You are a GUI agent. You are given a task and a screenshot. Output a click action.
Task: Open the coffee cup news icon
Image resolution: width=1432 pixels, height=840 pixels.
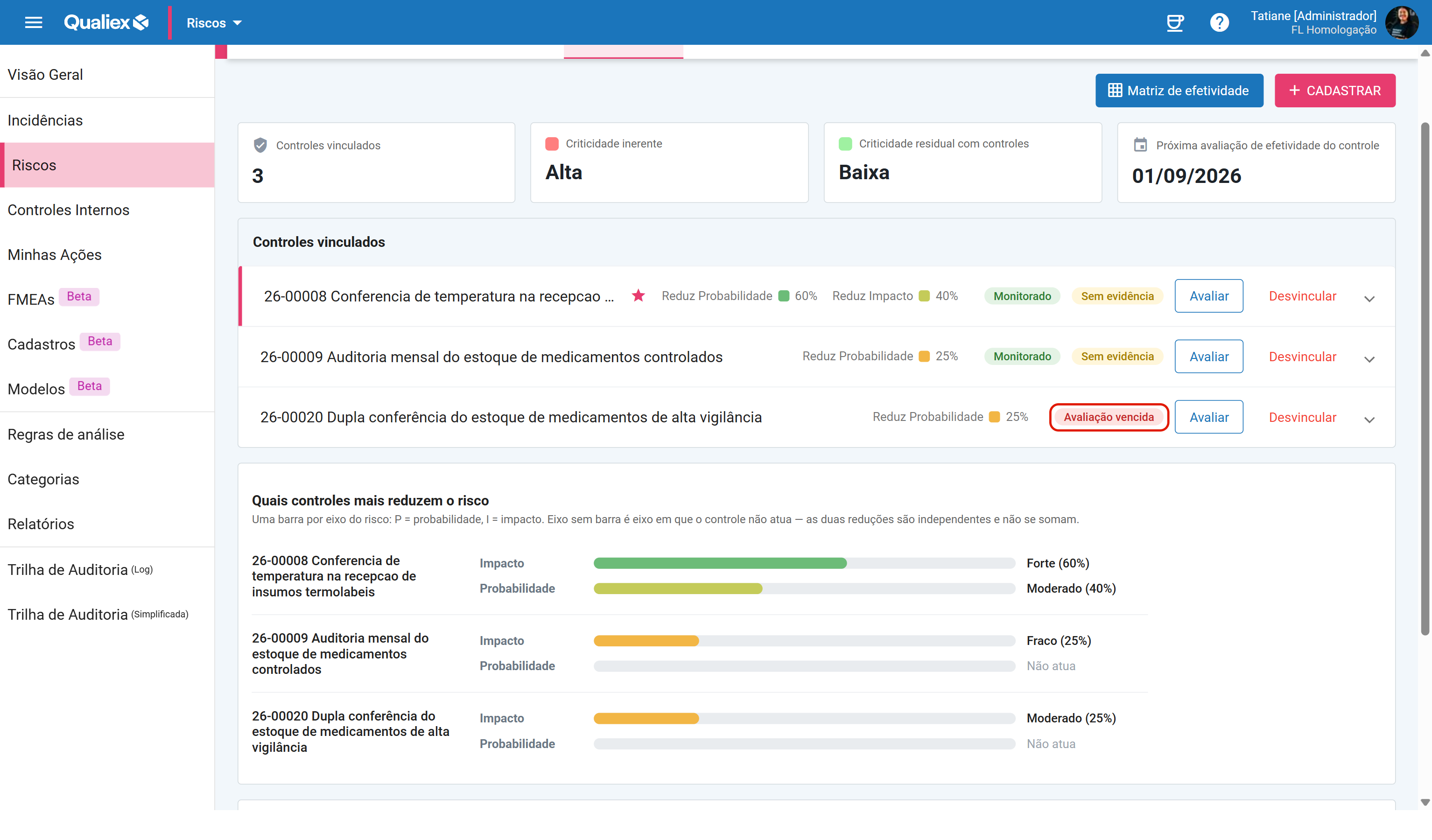pyautogui.click(x=1174, y=23)
